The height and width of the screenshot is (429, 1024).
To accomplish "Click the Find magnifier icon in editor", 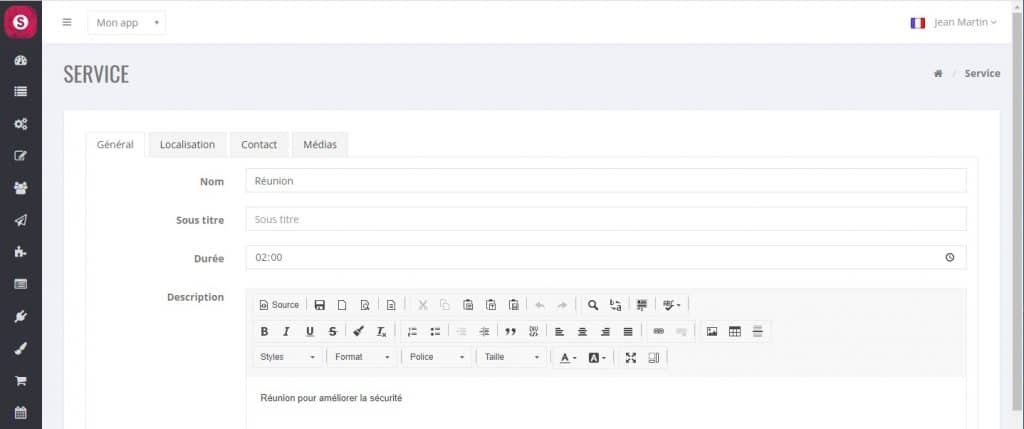I will click(x=592, y=305).
